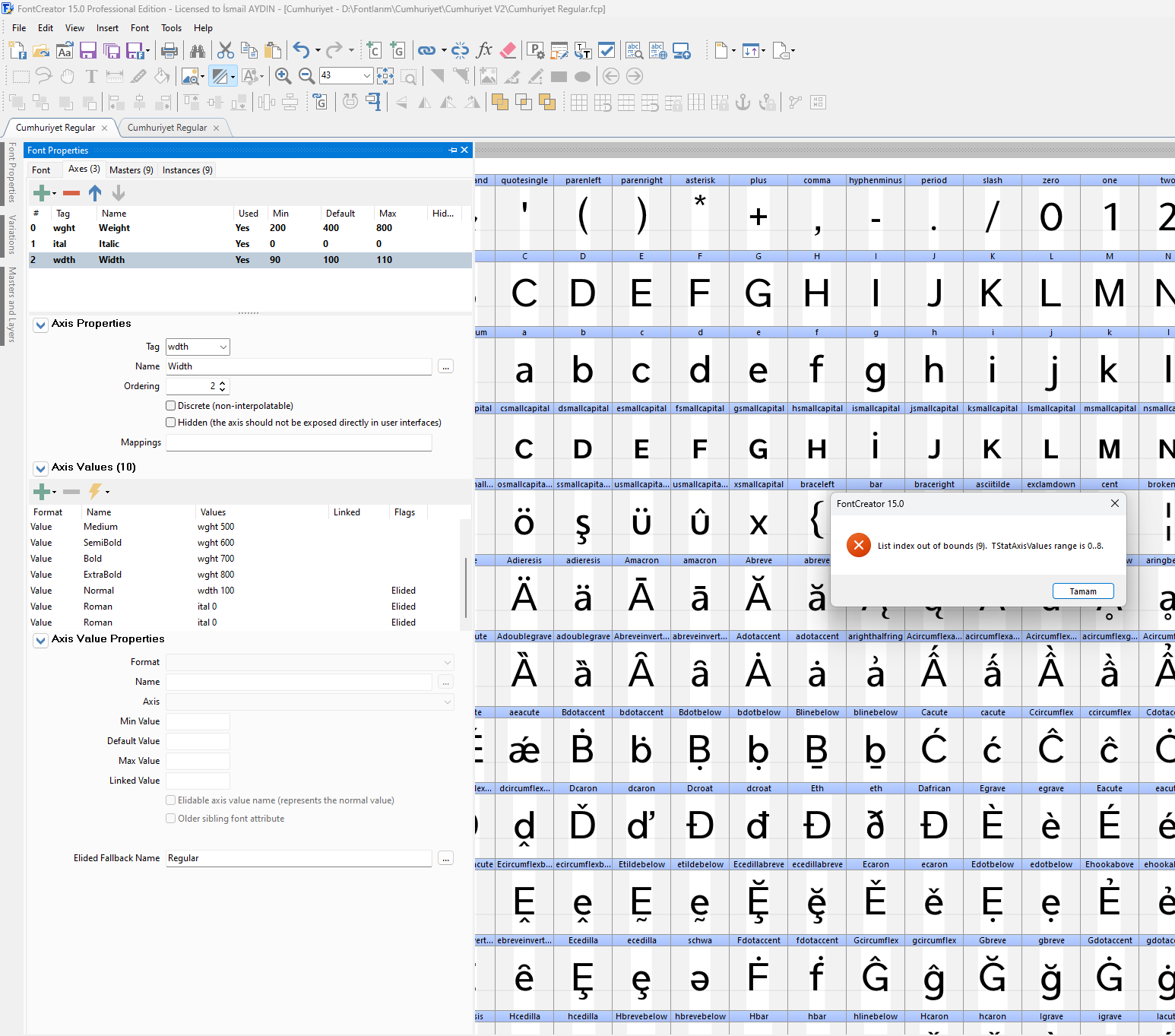The image size is (1175, 1036).
Task: Open the File menu
Action: click(x=19, y=28)
